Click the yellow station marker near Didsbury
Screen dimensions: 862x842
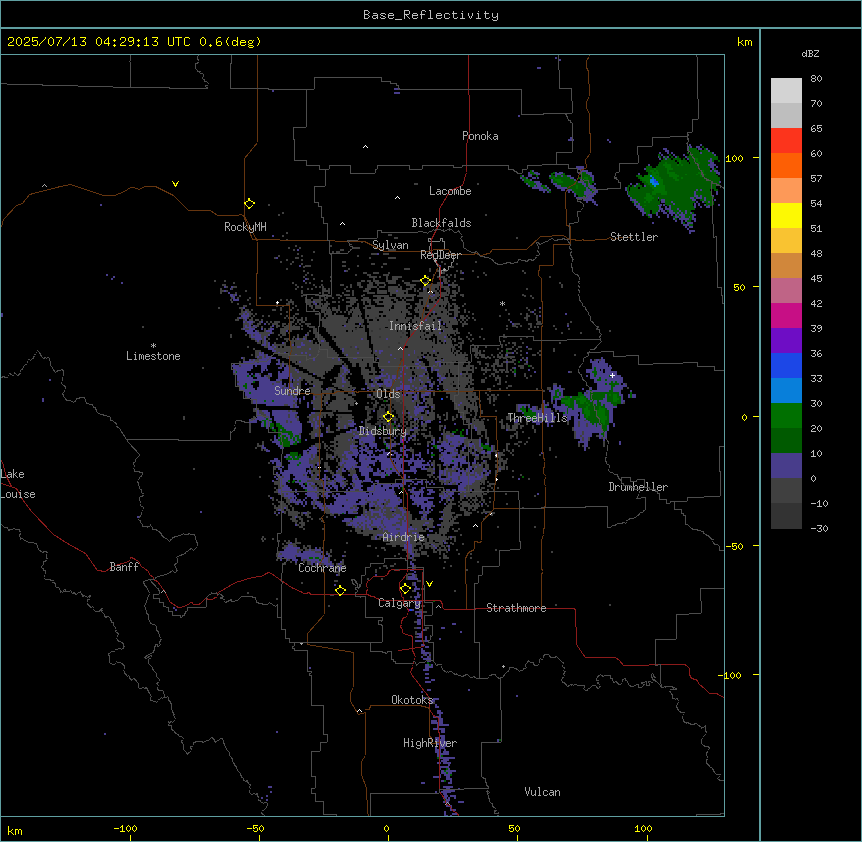pyautogui.click(x=388, y=417)
